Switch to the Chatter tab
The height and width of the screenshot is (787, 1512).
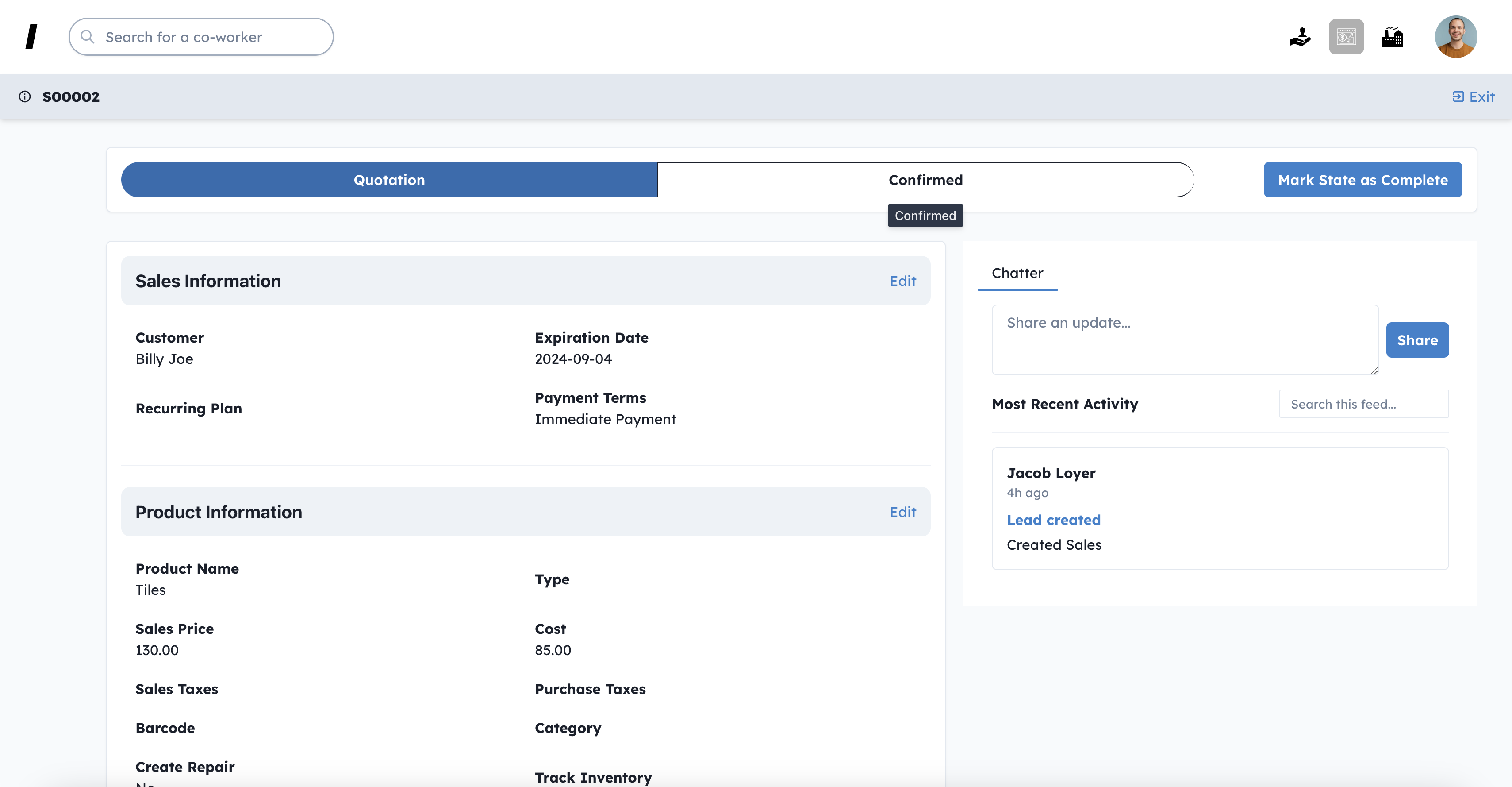[1017, 273]
